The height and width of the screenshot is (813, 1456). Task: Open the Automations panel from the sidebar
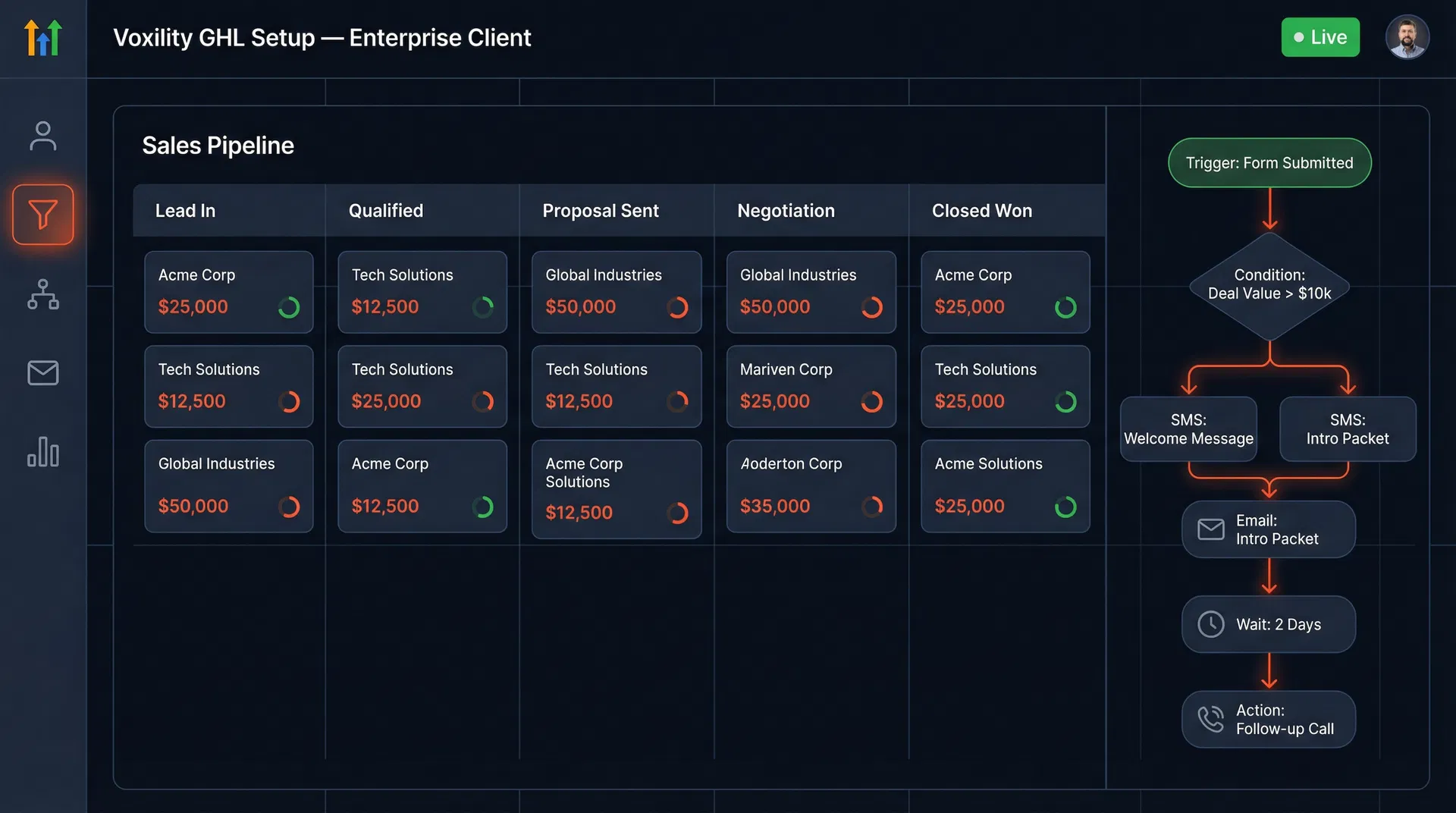pos(43,296)
